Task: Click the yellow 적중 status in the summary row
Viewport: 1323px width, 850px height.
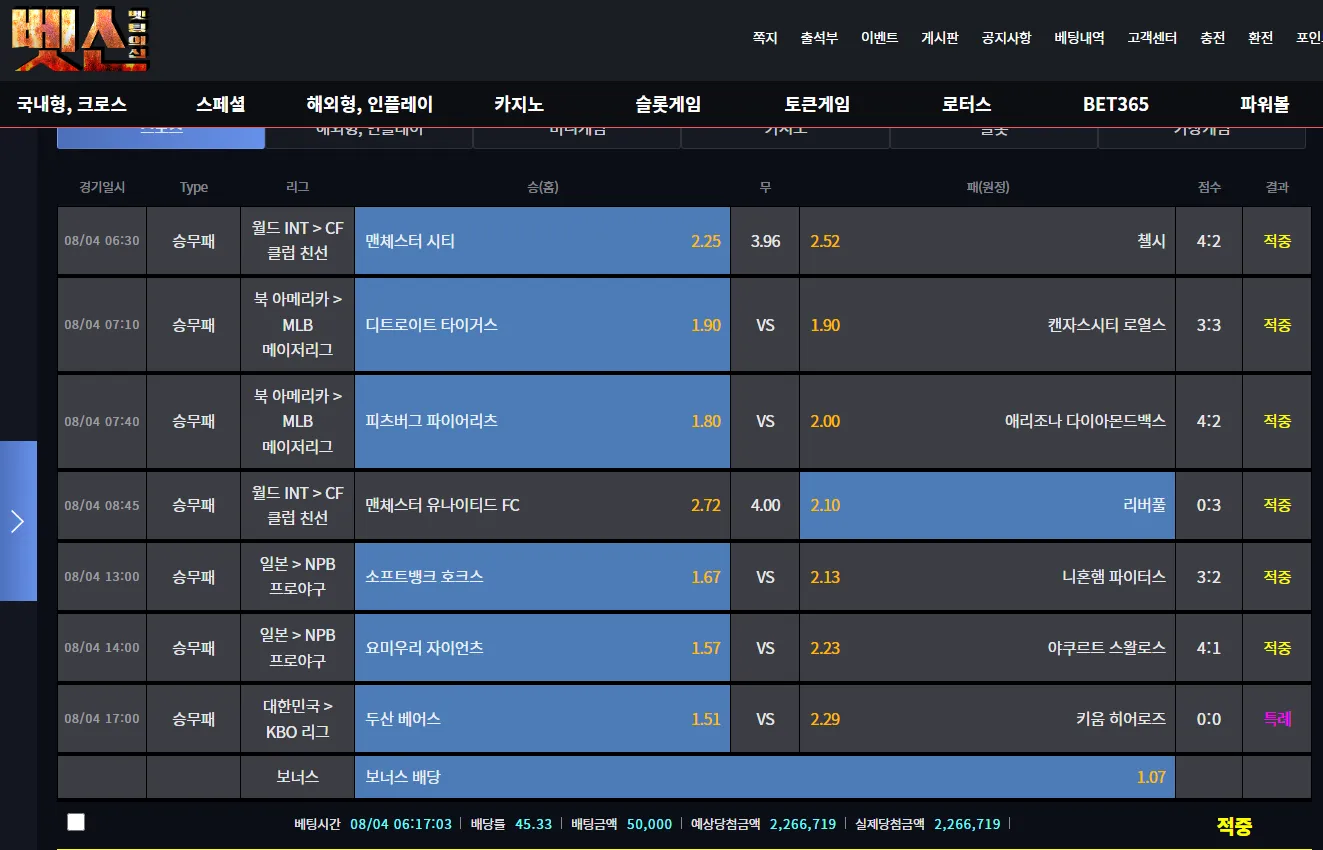Action: (x=1234, y=825)
